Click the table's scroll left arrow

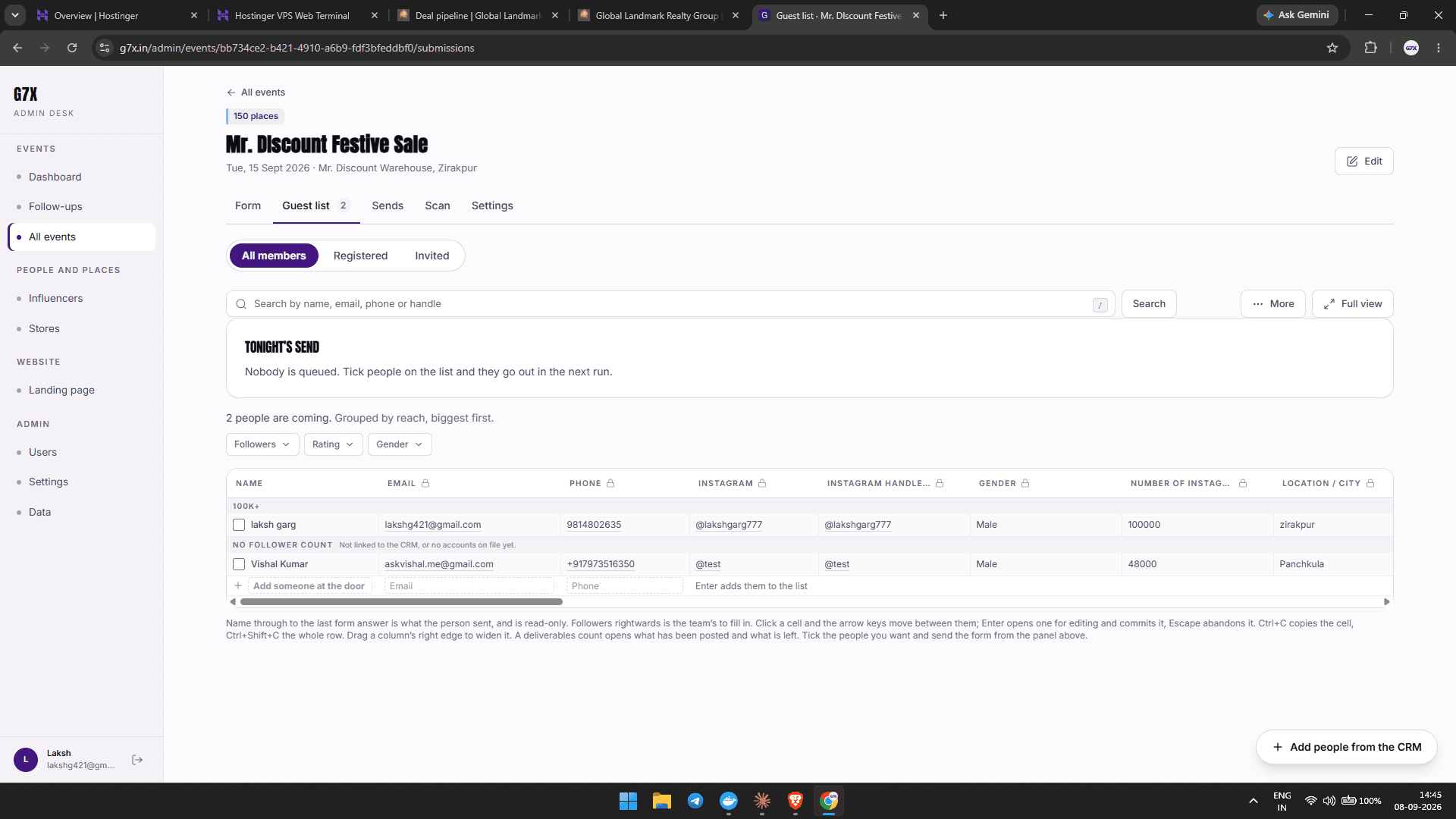click(233, 602)
